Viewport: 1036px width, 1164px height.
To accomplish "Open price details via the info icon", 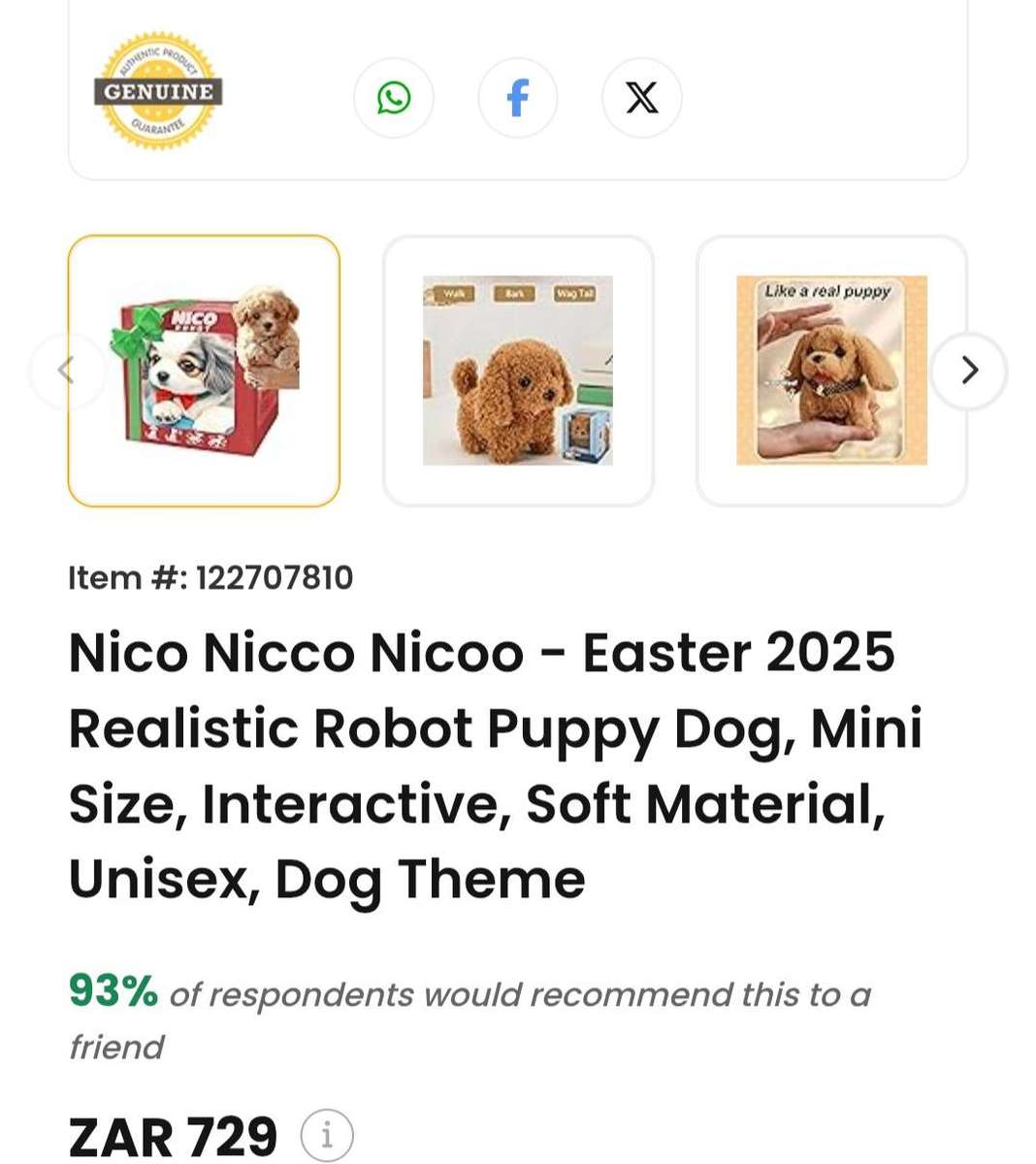I will tap(325, 1133).
